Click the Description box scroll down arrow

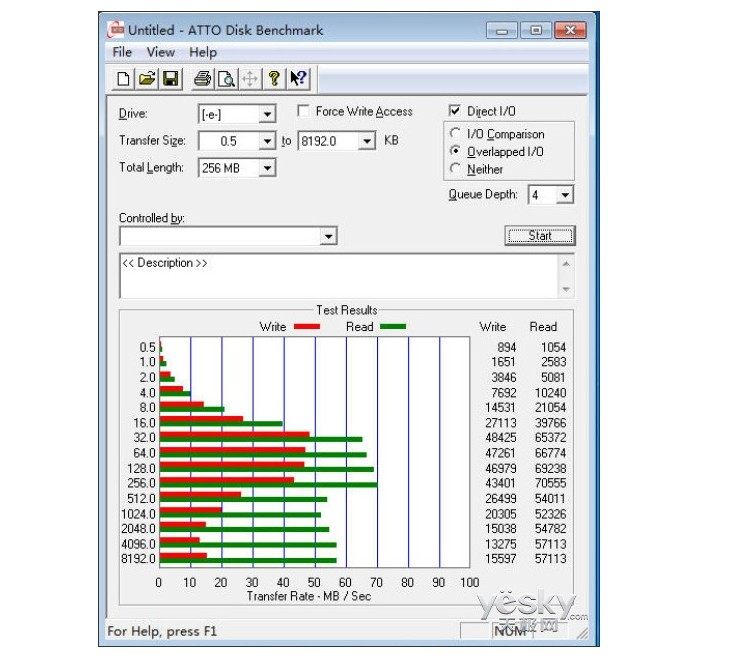pyautogui.click(x=566, y=289)
